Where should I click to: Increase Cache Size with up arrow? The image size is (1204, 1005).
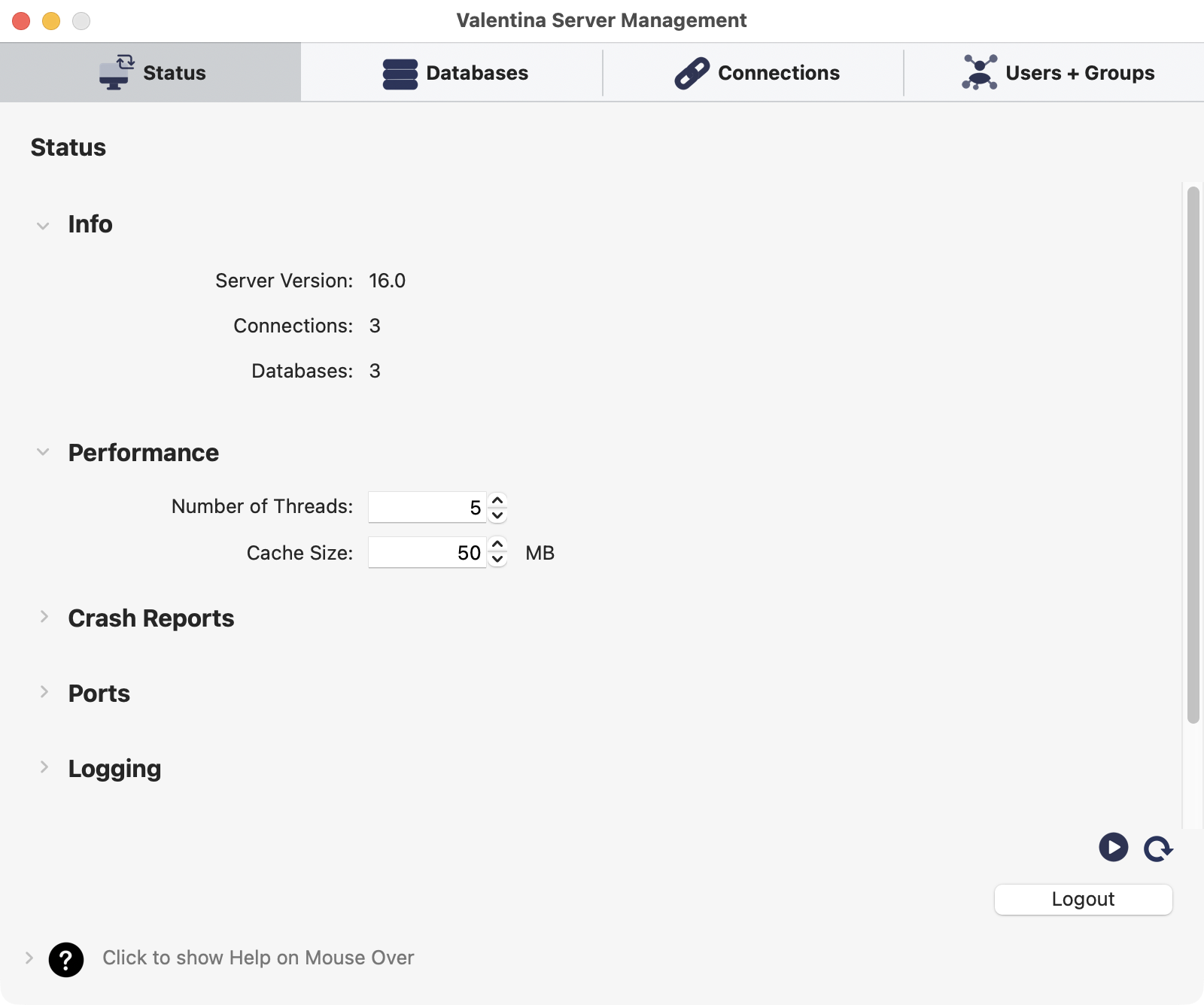pyautogui.click(x=497, y=545)
